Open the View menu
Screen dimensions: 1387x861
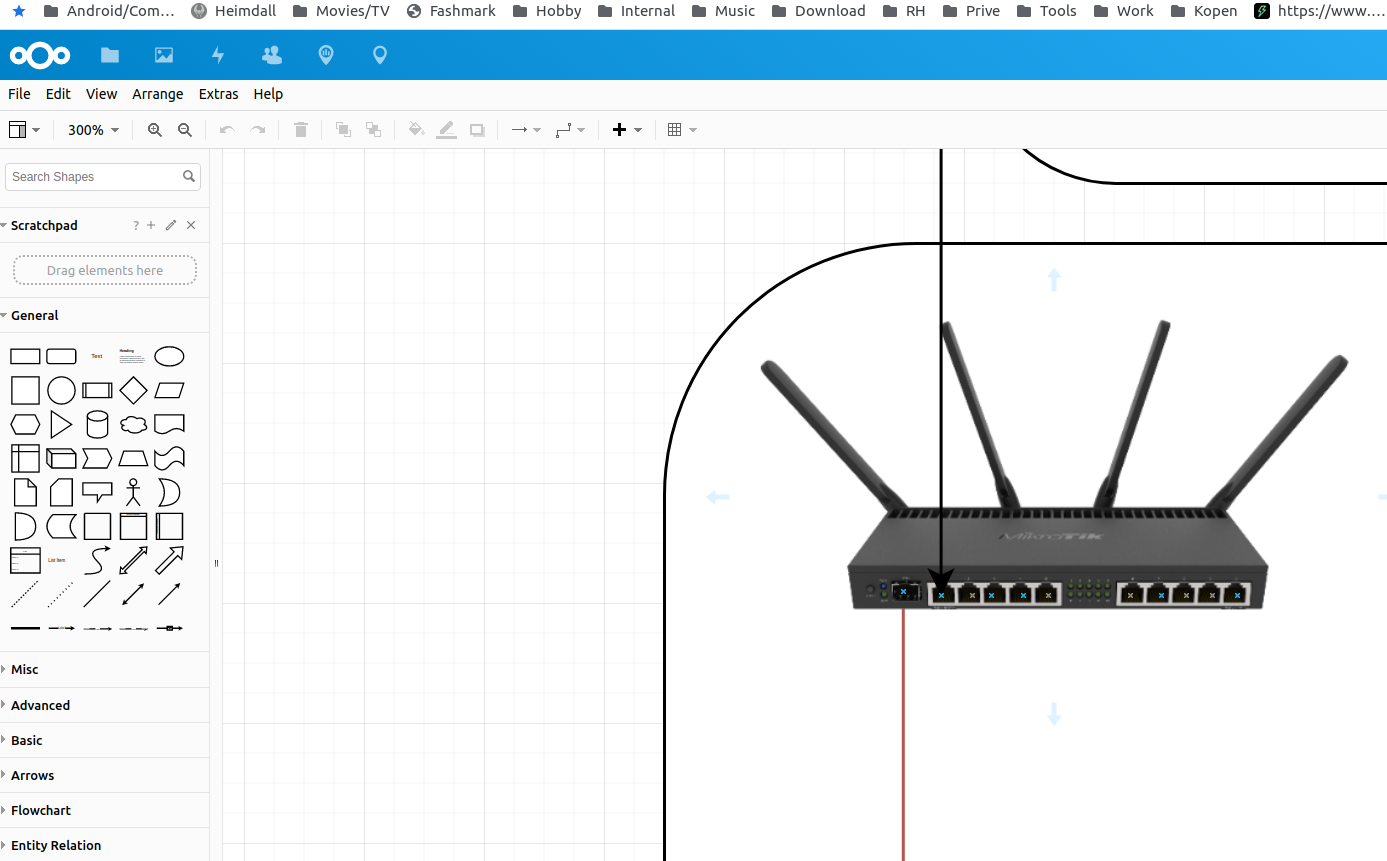tap(101, 94)
